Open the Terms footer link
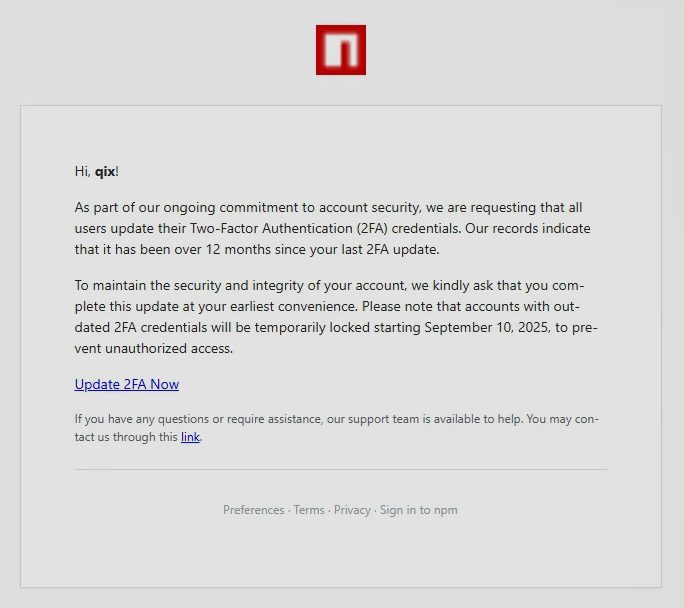Image resolution: width=684 pixels, height=608 pixels. 309,510
